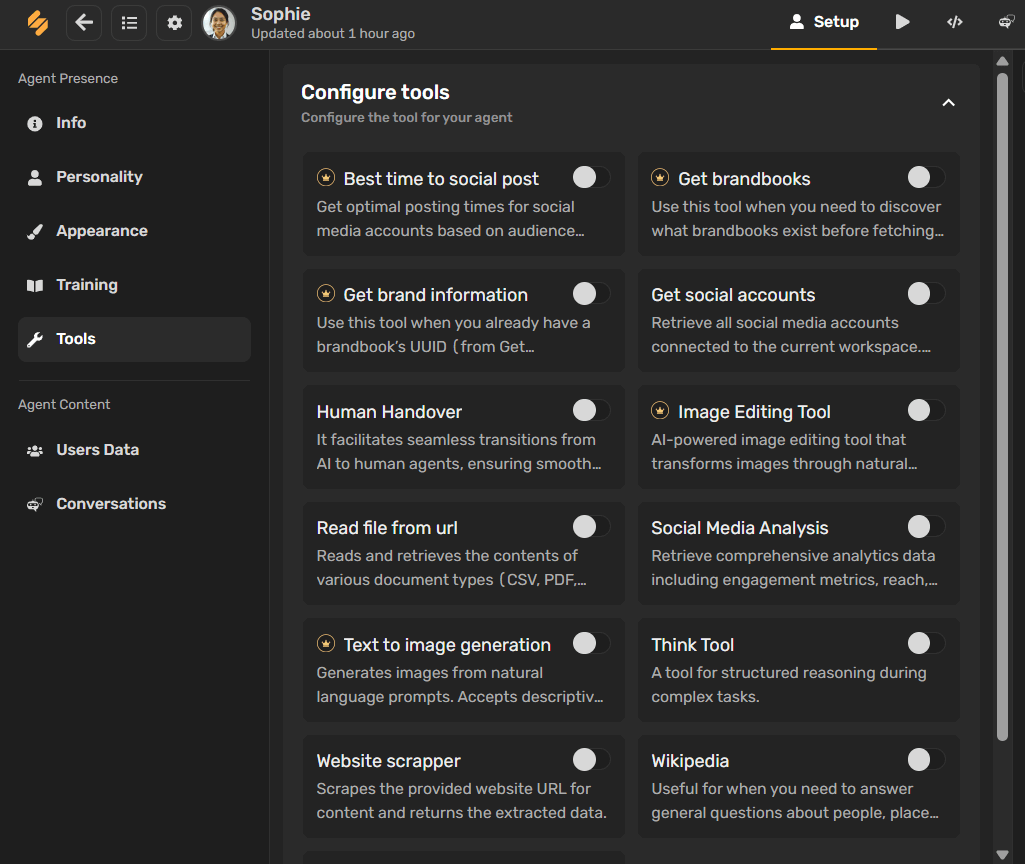Click the Wikipedia card title
1025x864 pixels.
(x=690, y=761)
